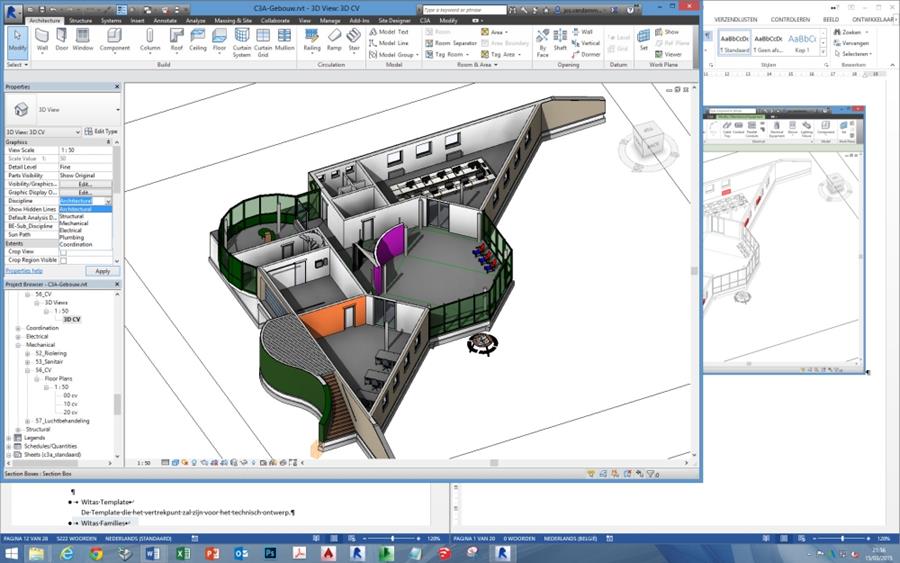
Task: Switch to the Annotate ribbon tab
Action: [164, 19]
